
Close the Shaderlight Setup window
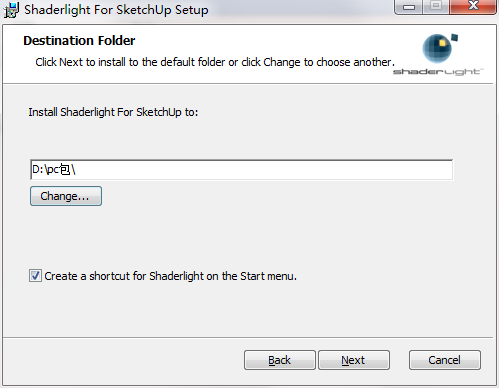(x=473, y=6)
